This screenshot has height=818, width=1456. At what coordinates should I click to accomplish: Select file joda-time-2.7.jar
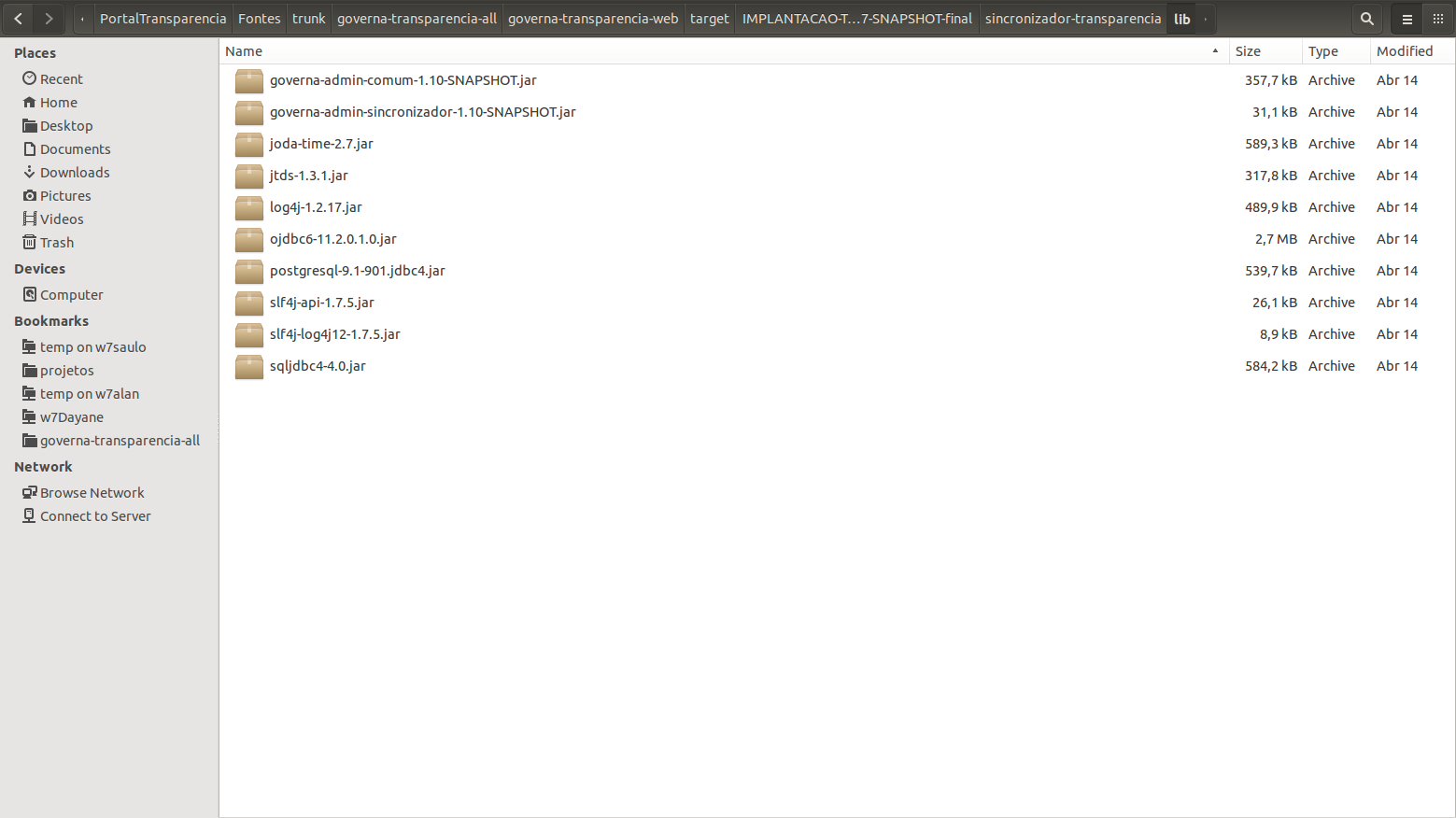[x=321, y=144]
